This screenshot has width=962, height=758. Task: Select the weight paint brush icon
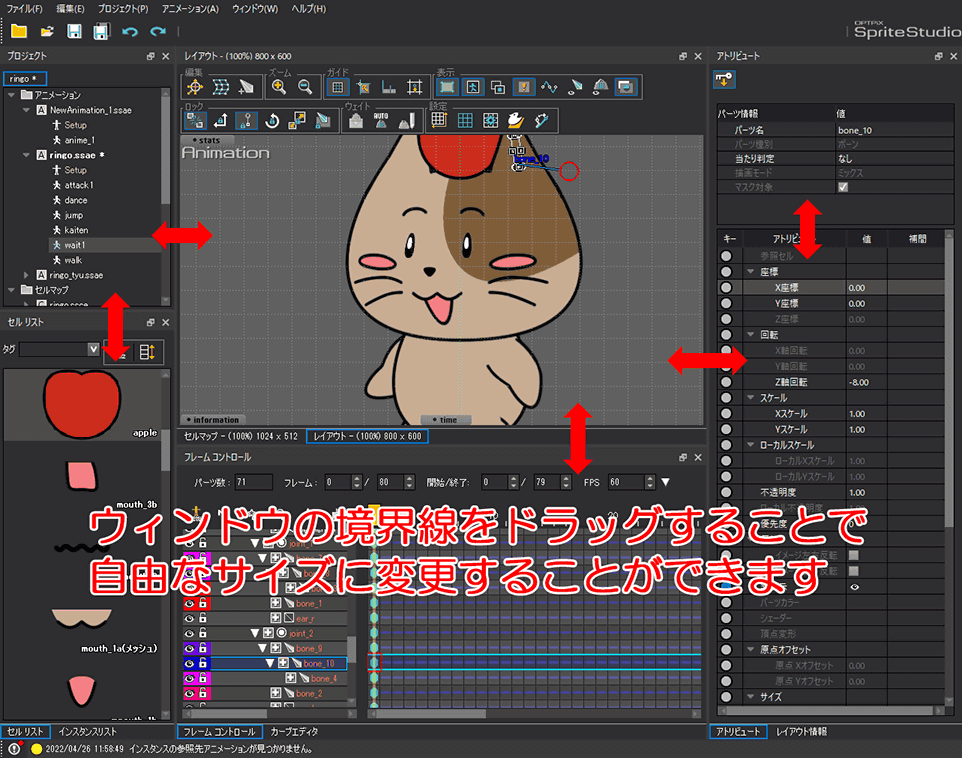click(407, 120)
